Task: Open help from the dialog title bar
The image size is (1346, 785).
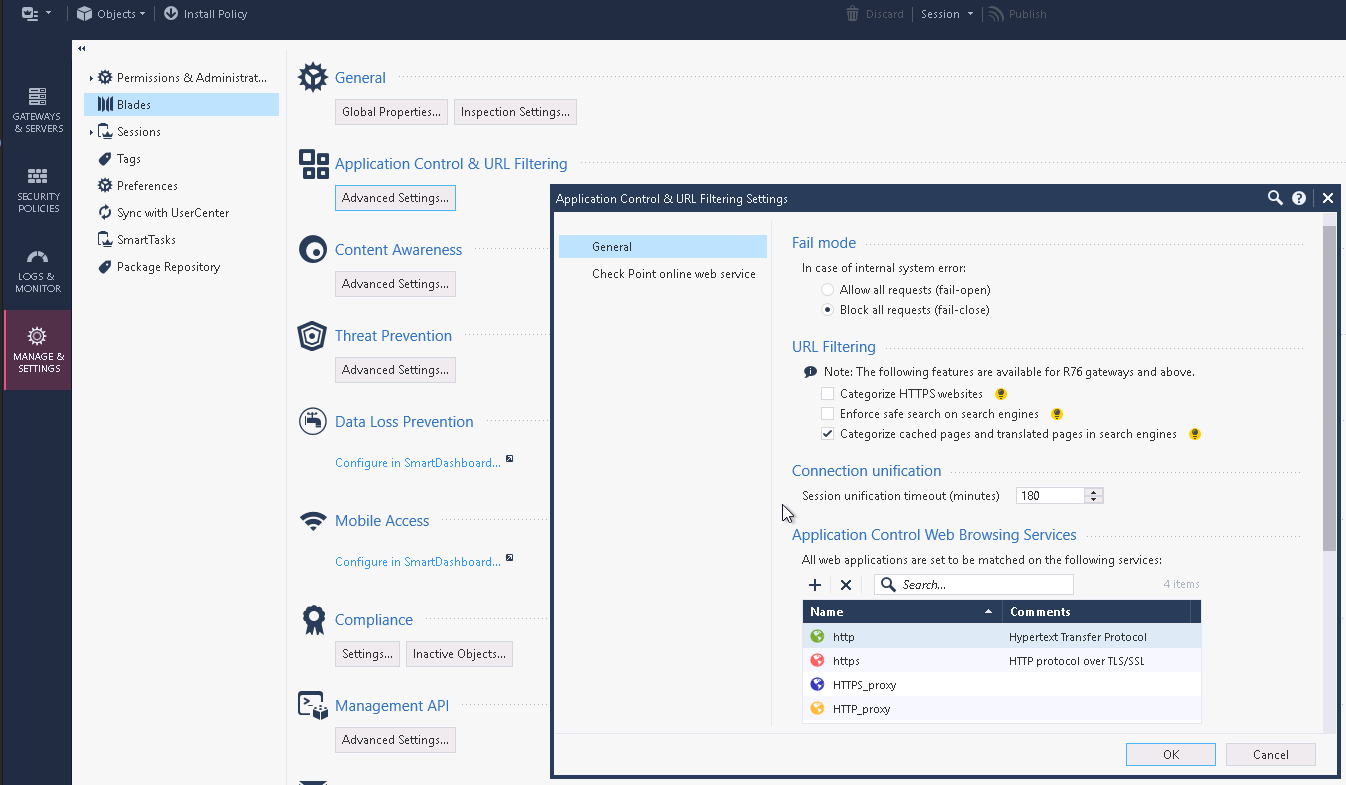Action: (x=1299, y=198)
